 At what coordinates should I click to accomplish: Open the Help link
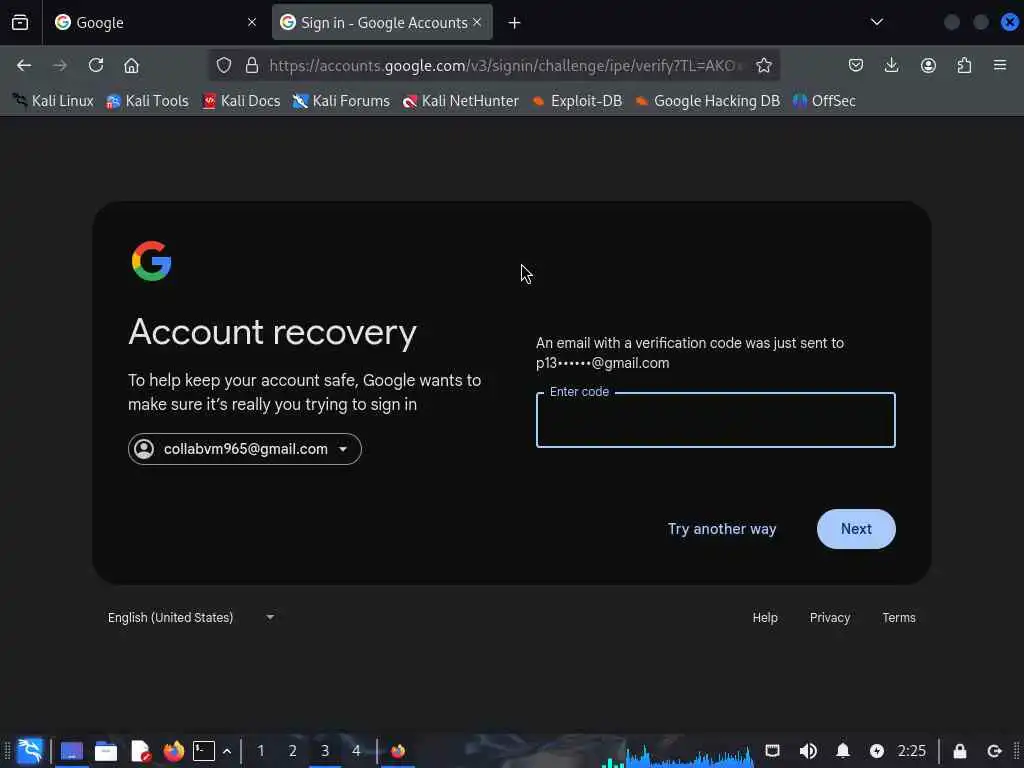point(765,618)
